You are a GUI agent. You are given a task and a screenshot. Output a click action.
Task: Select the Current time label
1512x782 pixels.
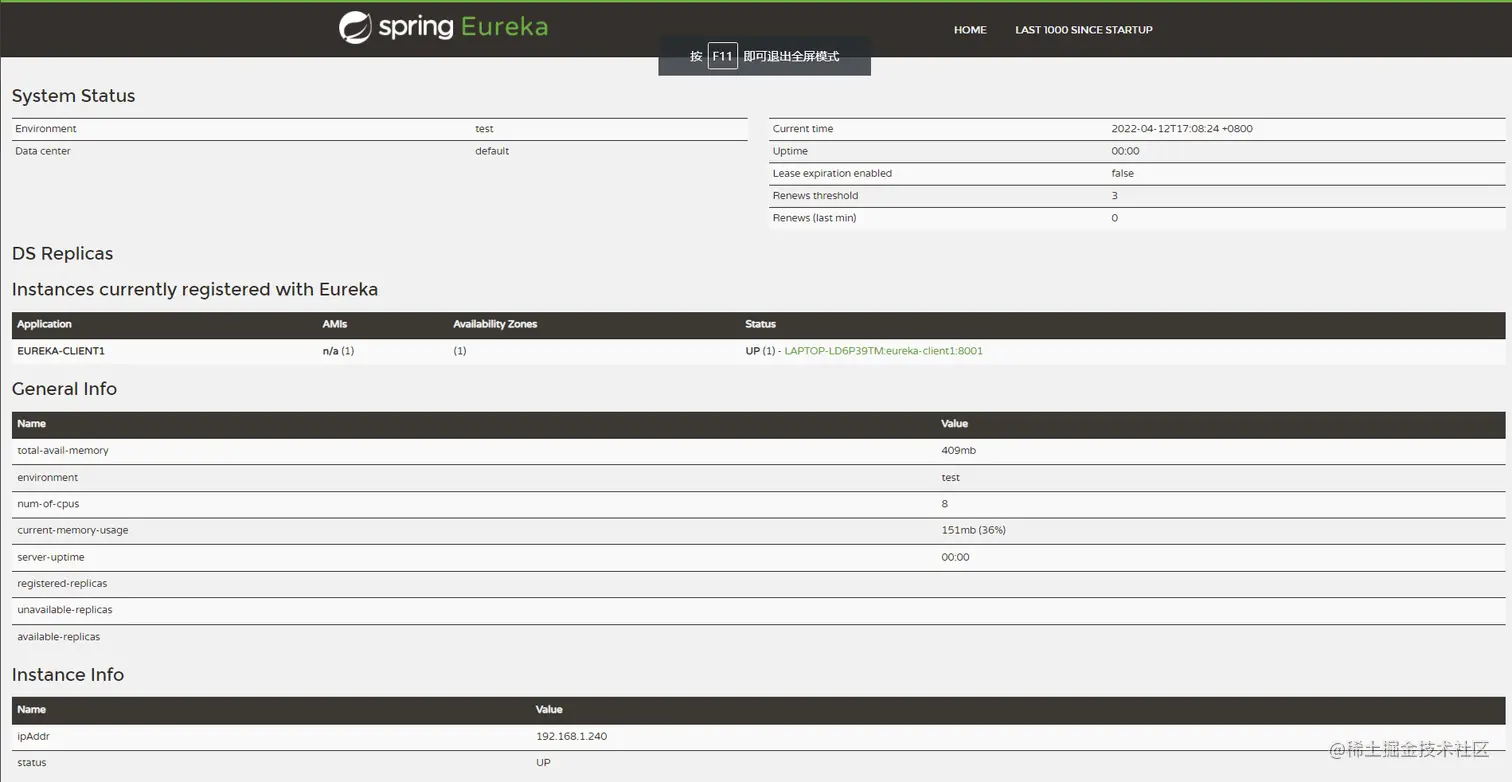pos(803,129)
